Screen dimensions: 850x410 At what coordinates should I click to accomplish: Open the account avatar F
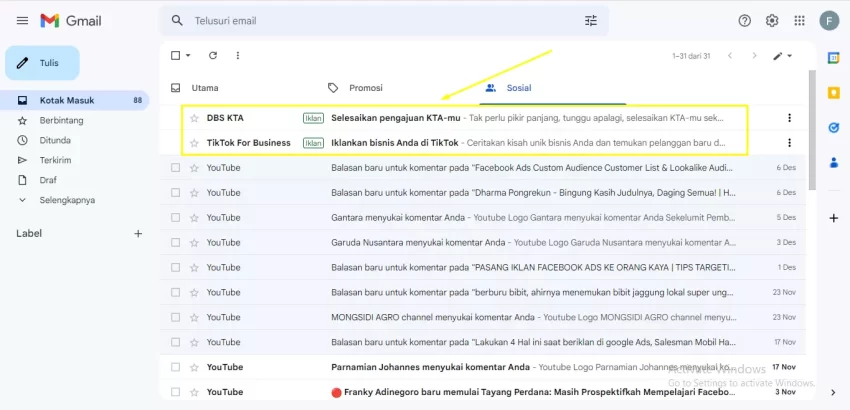click(829, 21)
